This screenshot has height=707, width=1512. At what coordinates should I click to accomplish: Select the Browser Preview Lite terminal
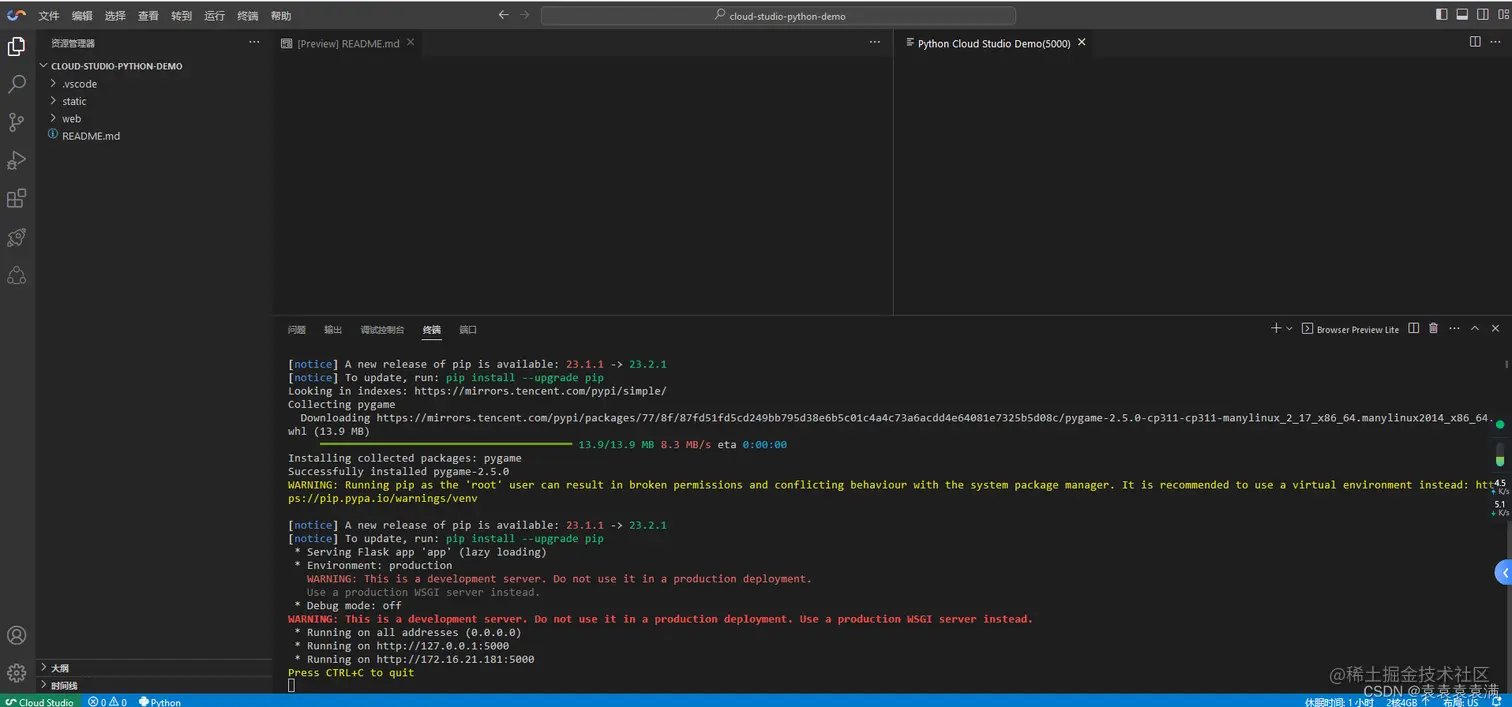click(1350, 329)
